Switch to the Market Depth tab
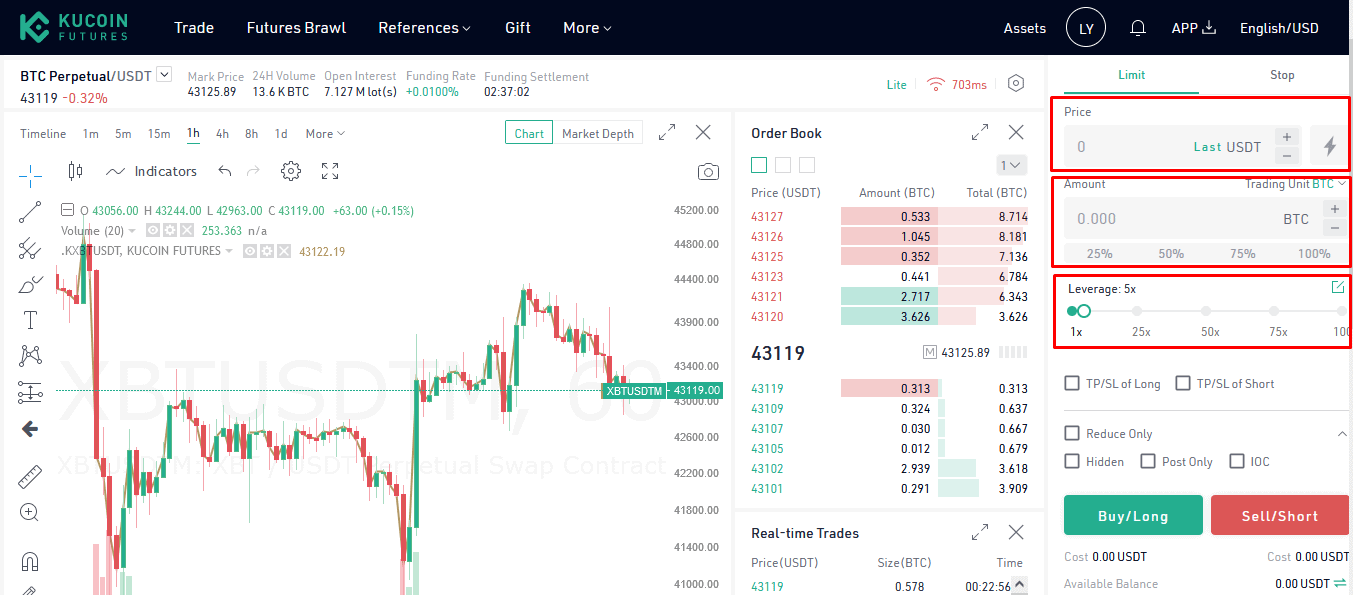Viewport: 1353px width, 595px height. [598, 134]
